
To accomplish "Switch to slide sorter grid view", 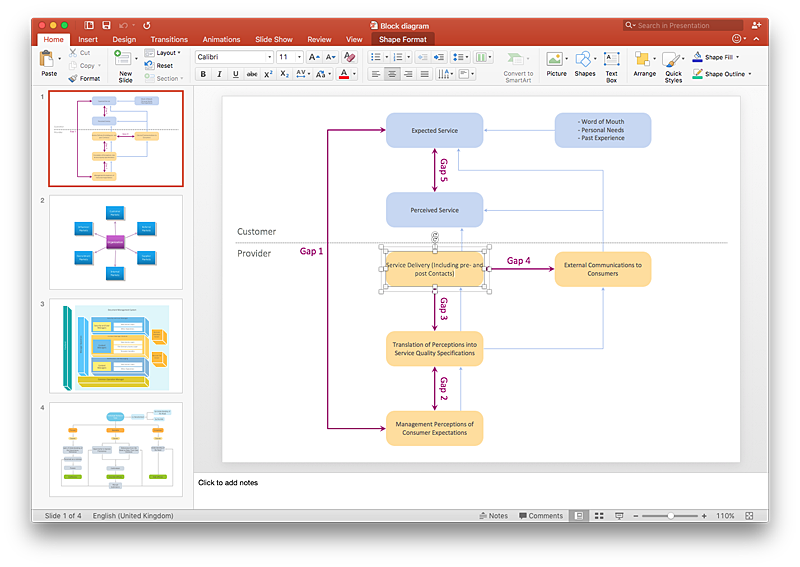I will [599, 516].
